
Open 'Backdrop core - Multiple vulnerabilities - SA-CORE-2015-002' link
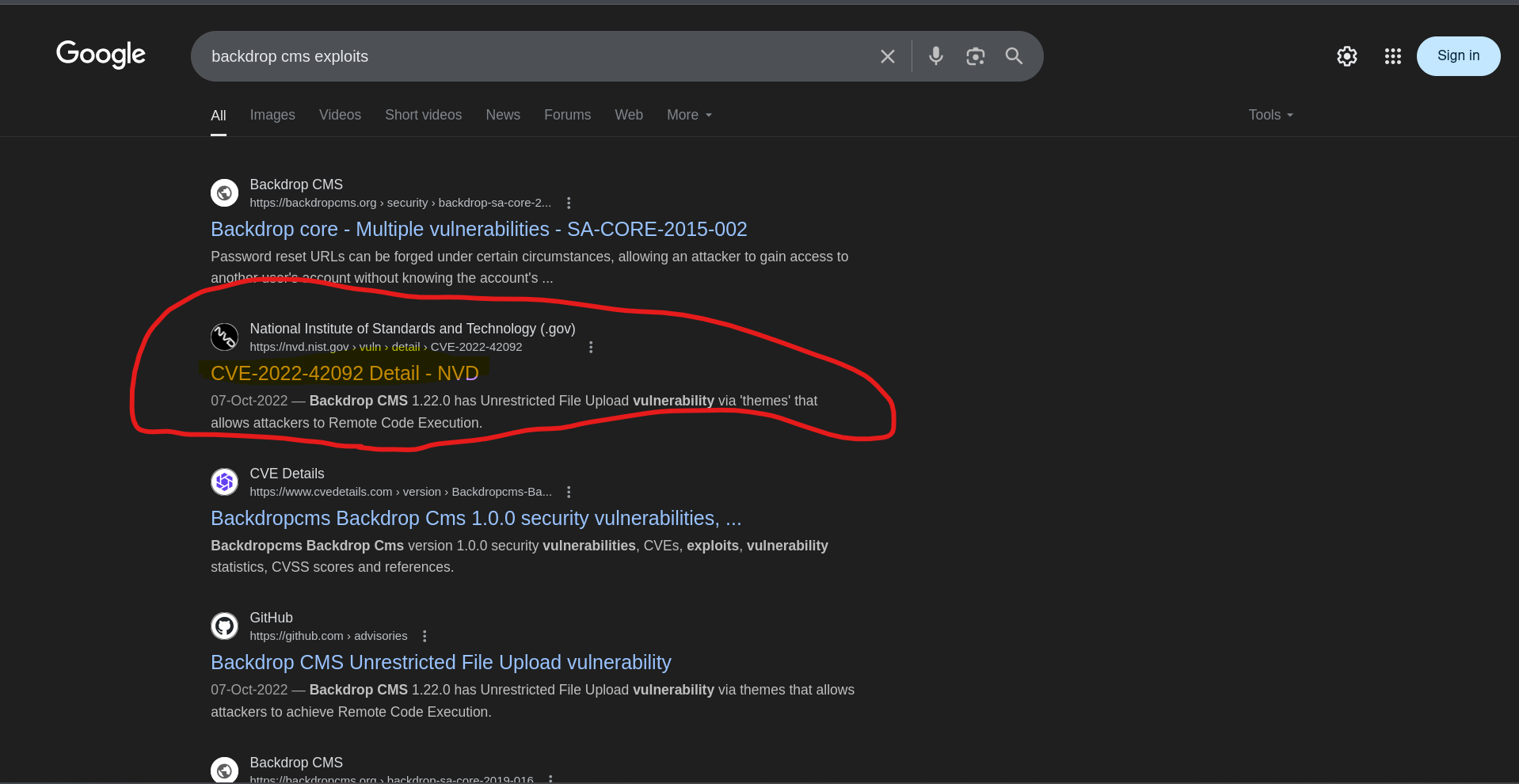[x=478, y=229]
